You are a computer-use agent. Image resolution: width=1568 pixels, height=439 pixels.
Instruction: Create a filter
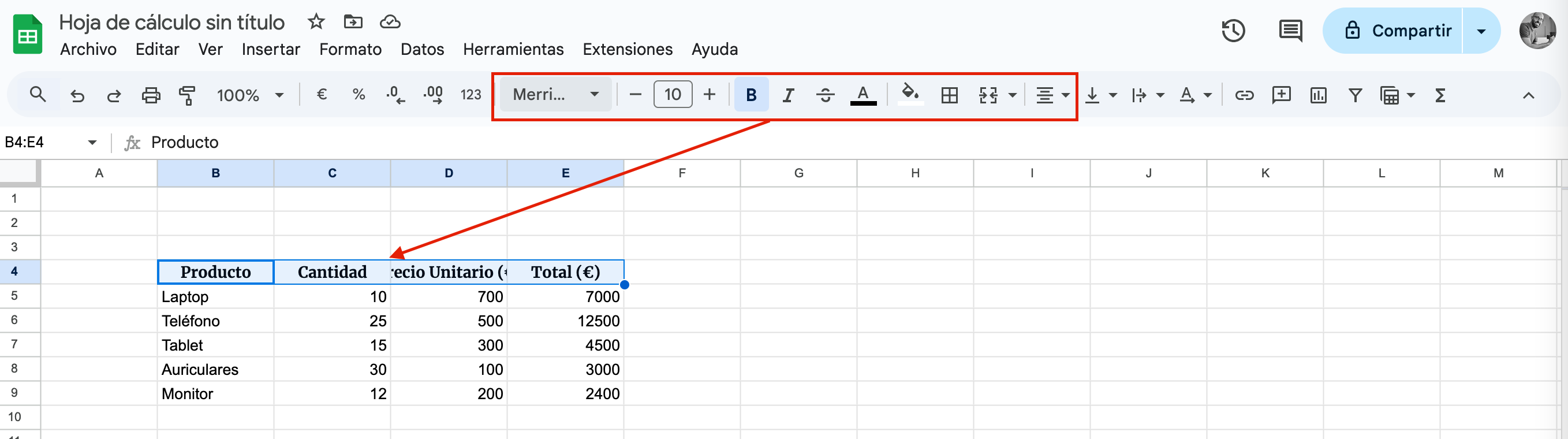1355,95
